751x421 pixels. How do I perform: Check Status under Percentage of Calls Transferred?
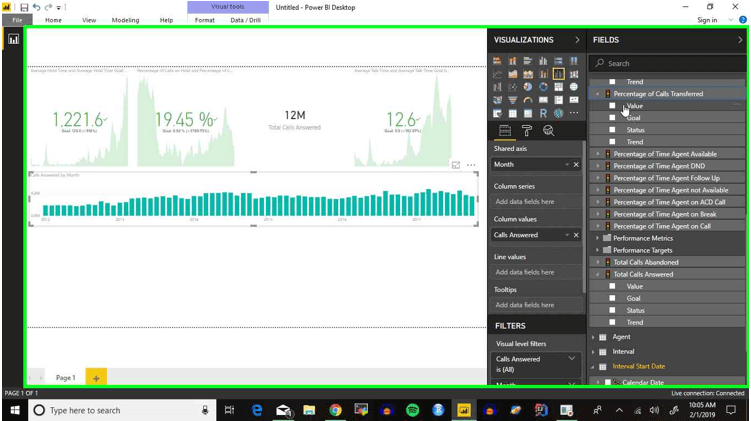pos(612,129)
